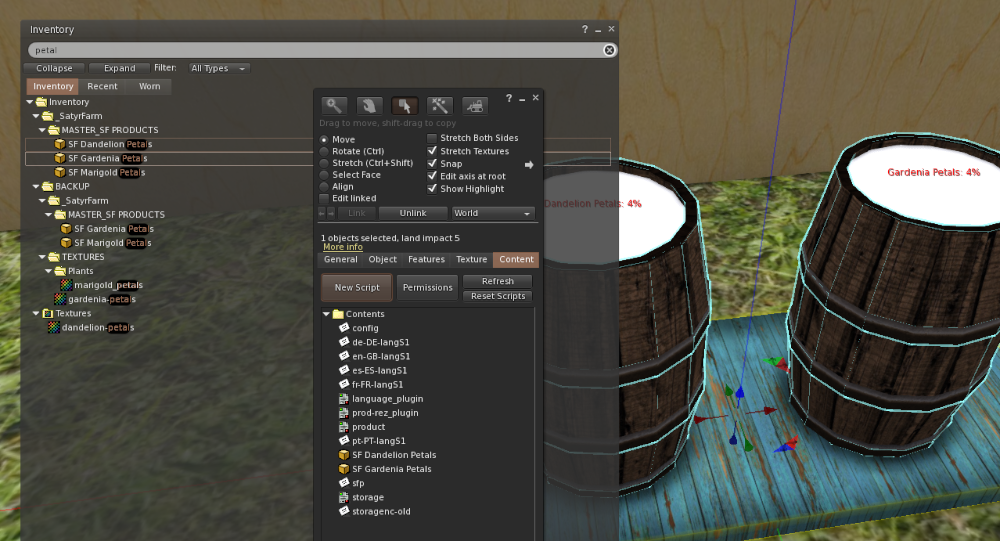Select the Edit (pointer) tool
This screenshot has height=541, width=1000.
(405, 105)
